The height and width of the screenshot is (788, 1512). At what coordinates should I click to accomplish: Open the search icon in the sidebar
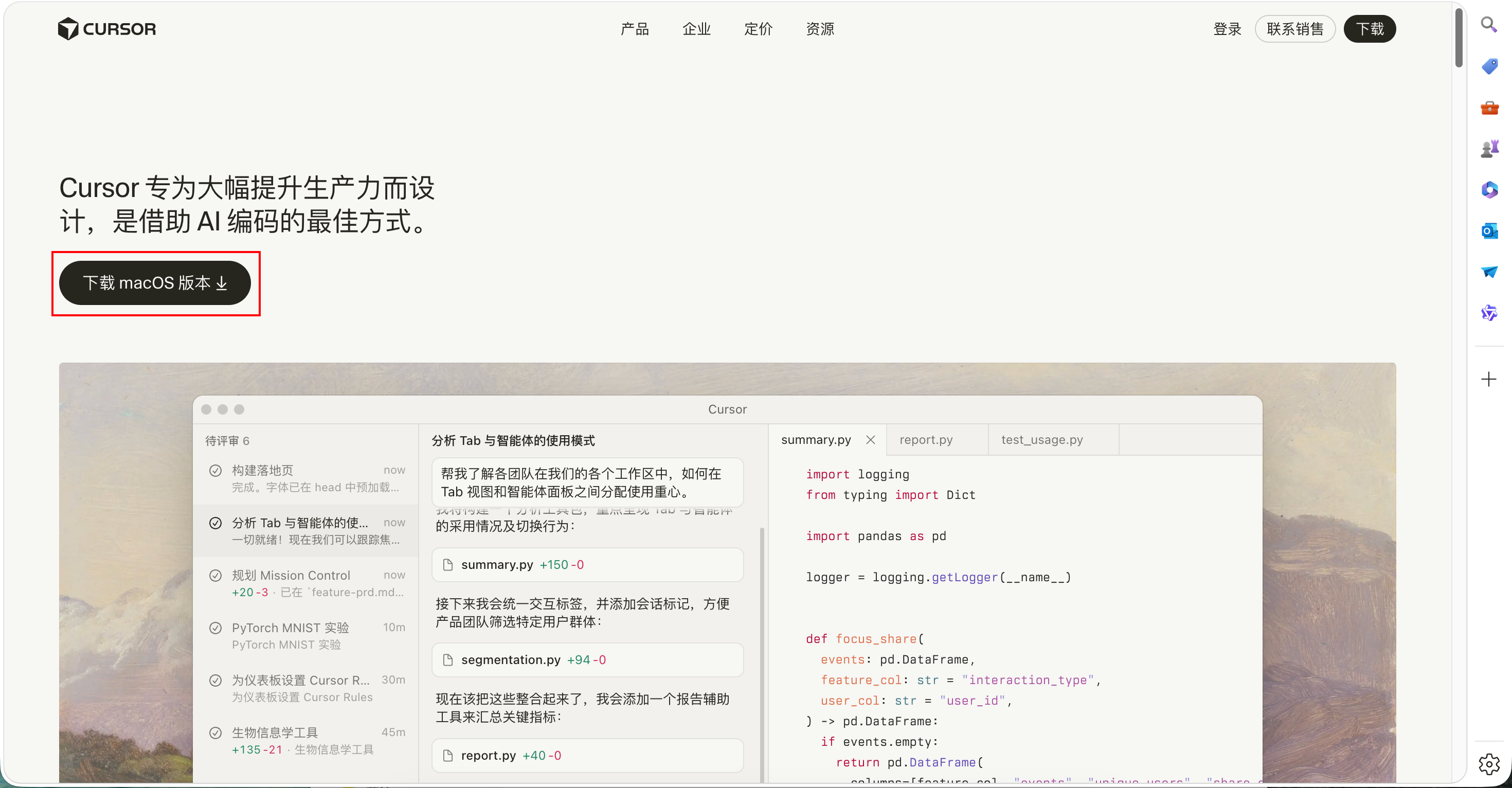[1489, 25]
